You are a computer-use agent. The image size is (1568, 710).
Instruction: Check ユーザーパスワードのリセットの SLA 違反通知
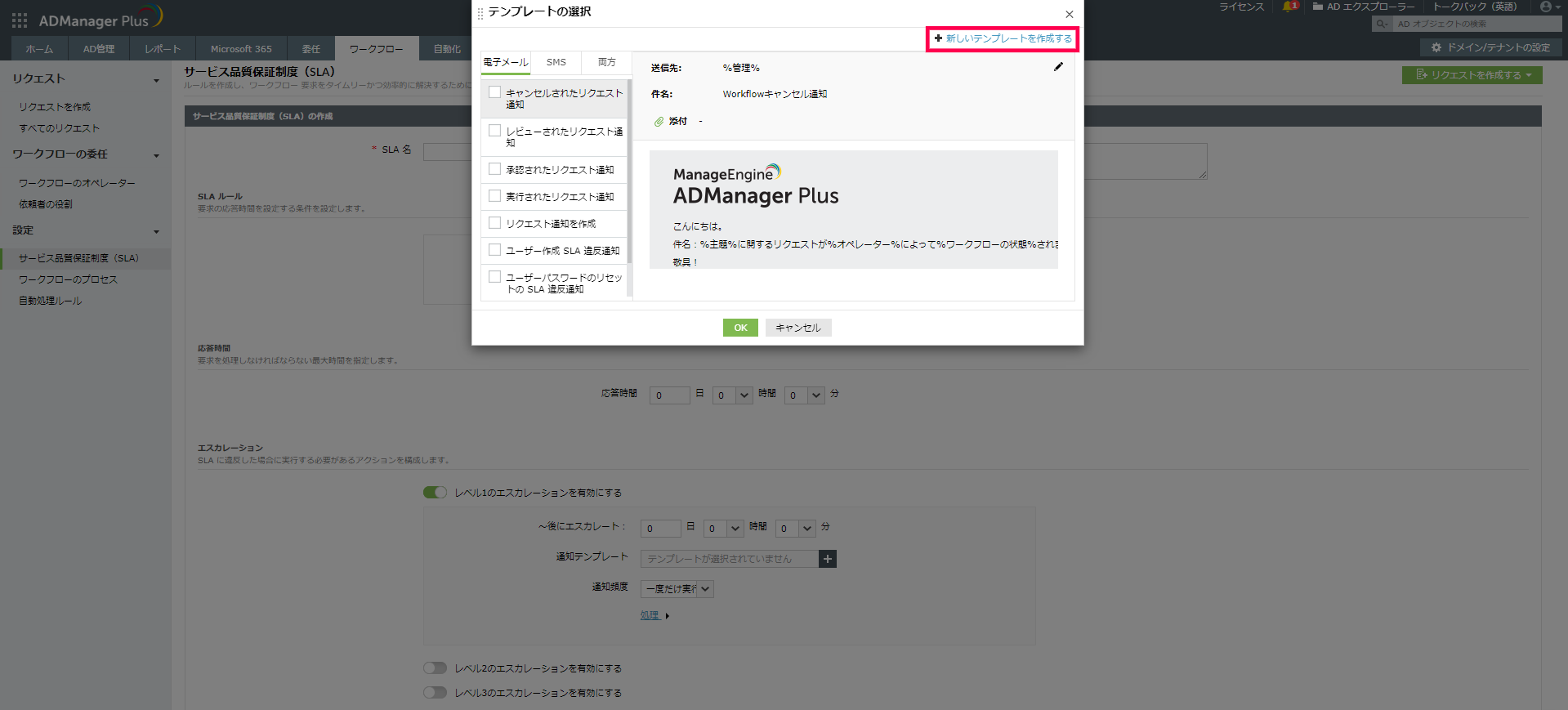495,277
